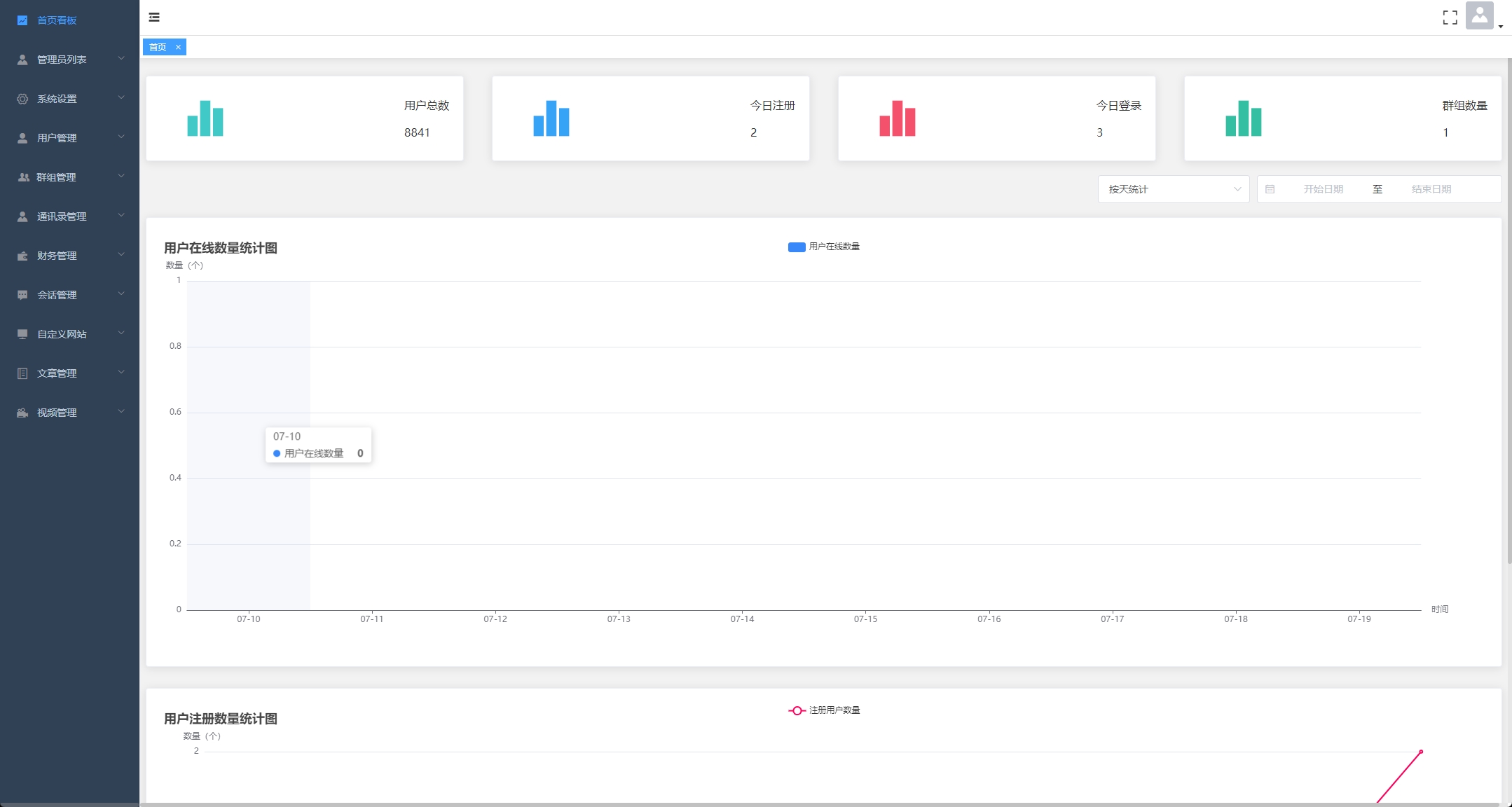Click the 文章管理 sidebar icon
This screenshot has height=807, width=1512.
22,373
